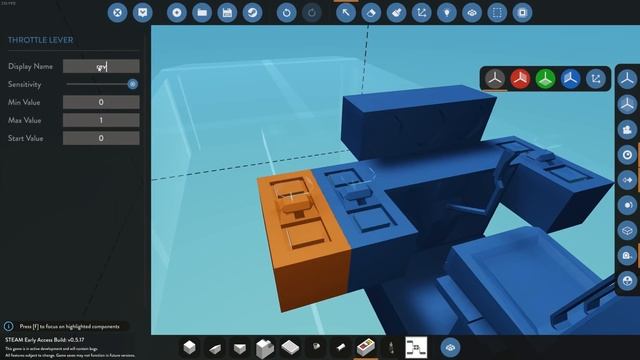
Task: Click the arrow connector icon in right sidebar
Action: pos(627,180)
